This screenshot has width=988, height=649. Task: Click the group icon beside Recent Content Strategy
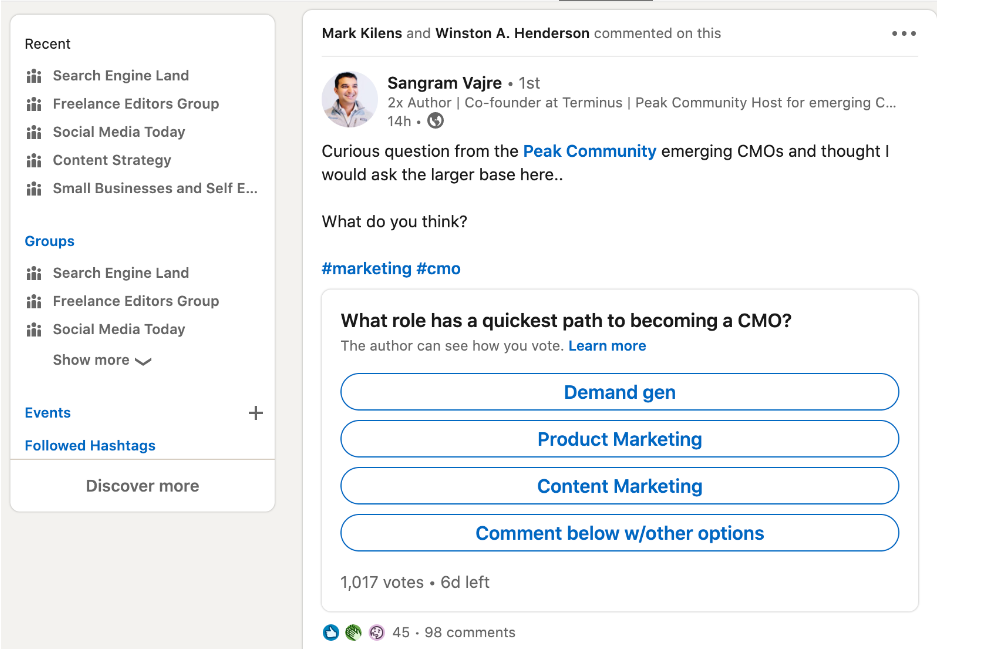pyautogui.click(x=34, y=160)
